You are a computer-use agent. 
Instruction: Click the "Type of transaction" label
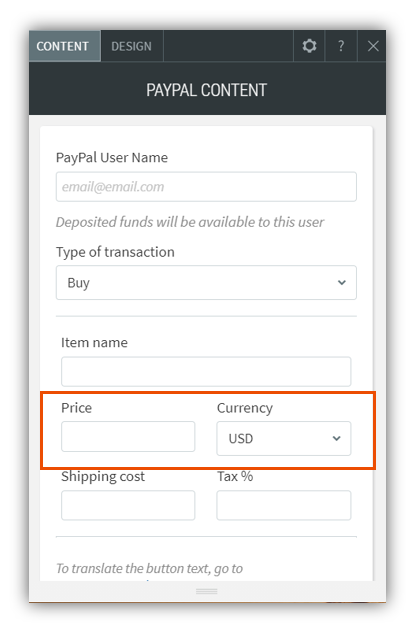tap(115, 252)
